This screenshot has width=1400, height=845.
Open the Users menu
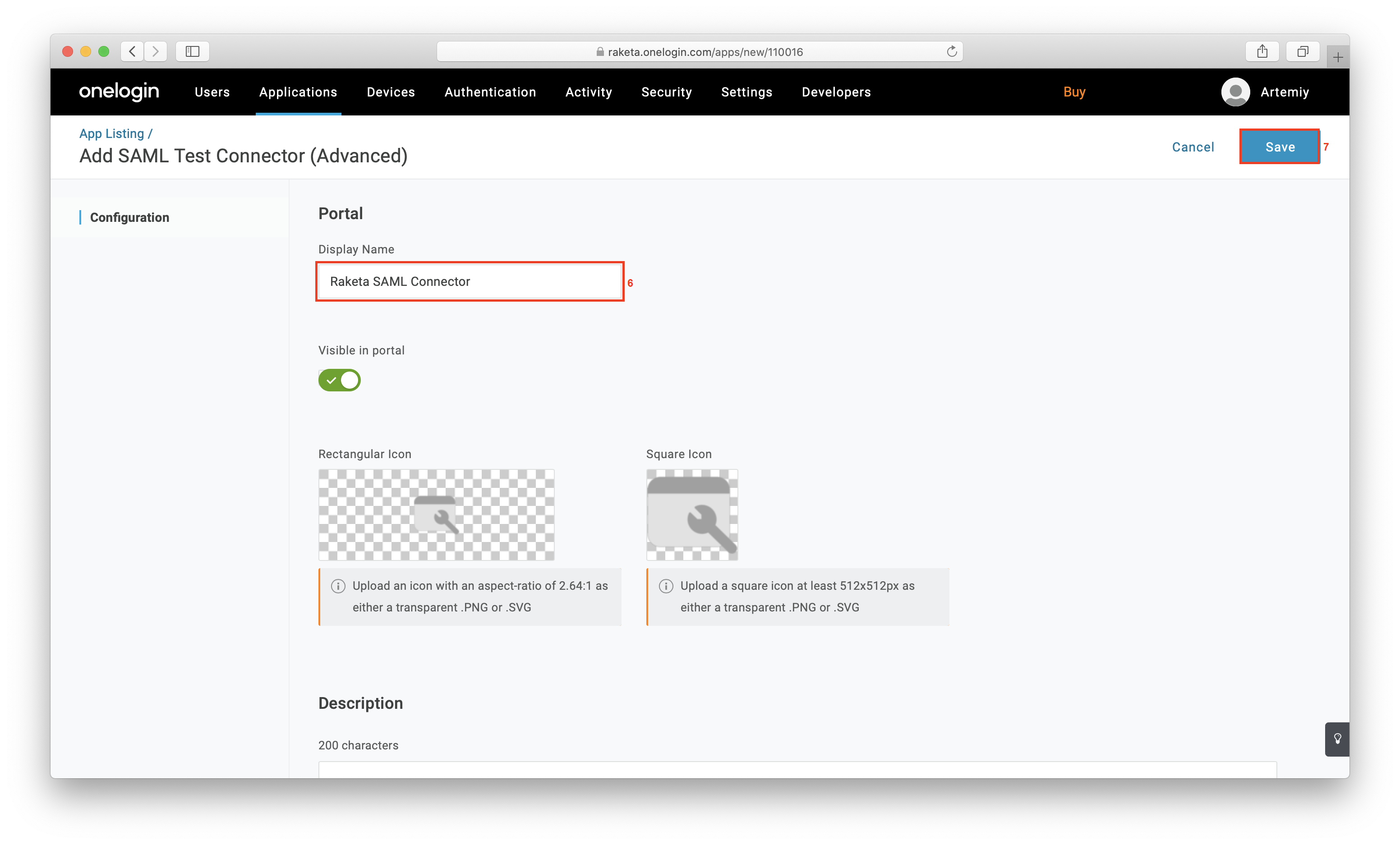(212, 92)
